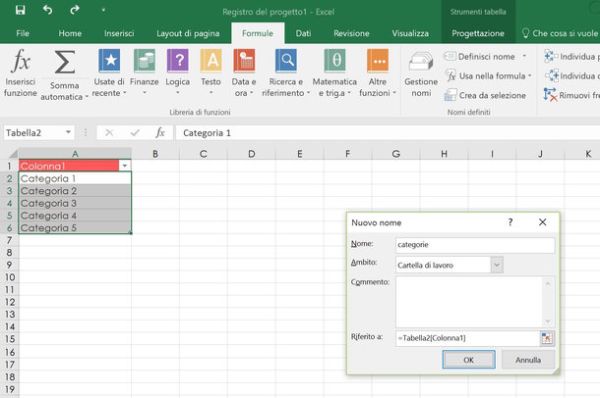Screen dimensions: 600x398
Task: Select column A header
Action: 75,154
